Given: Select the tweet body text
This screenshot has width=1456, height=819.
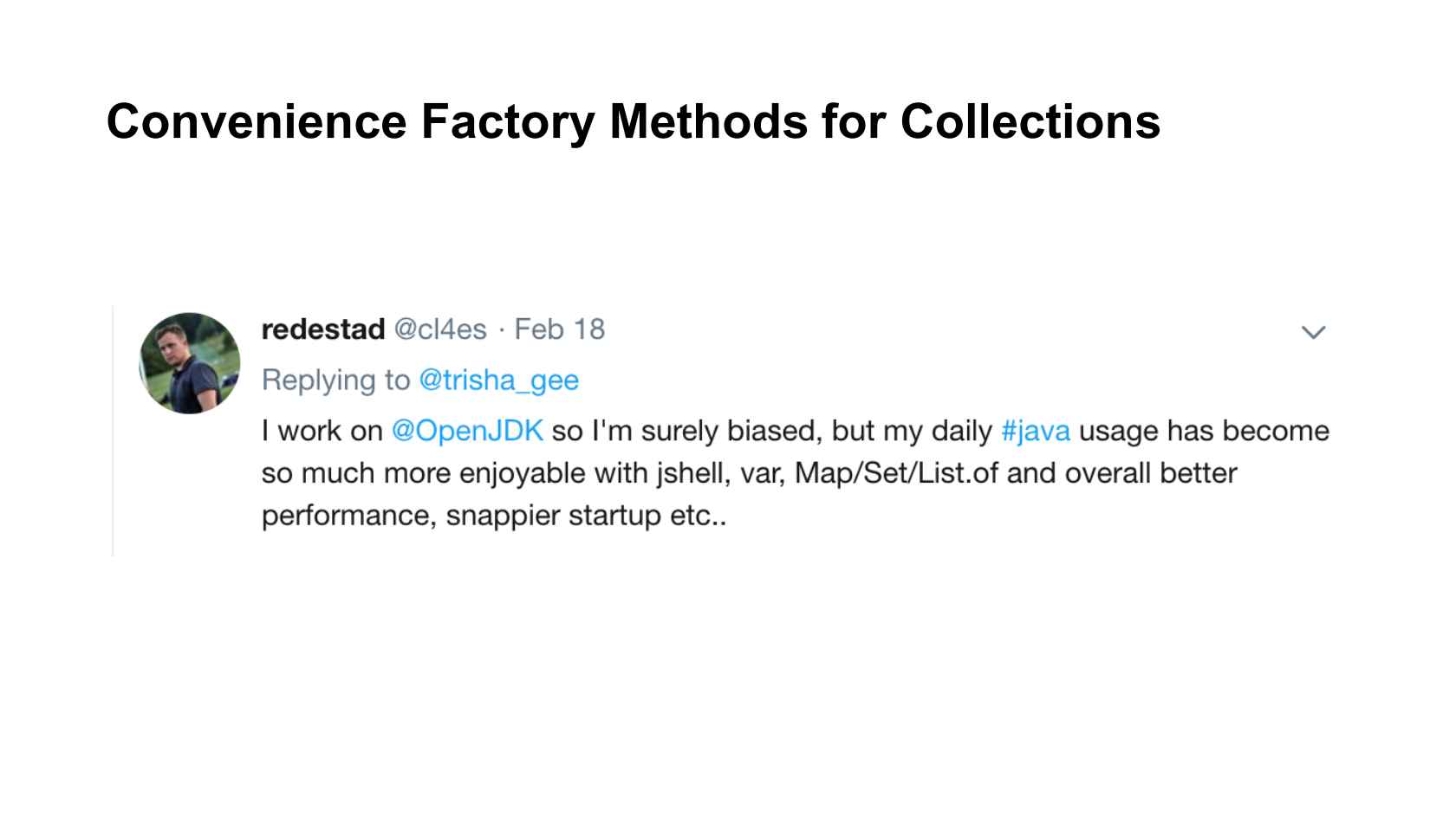Looking at the screenshot, I should click(780, 472).
